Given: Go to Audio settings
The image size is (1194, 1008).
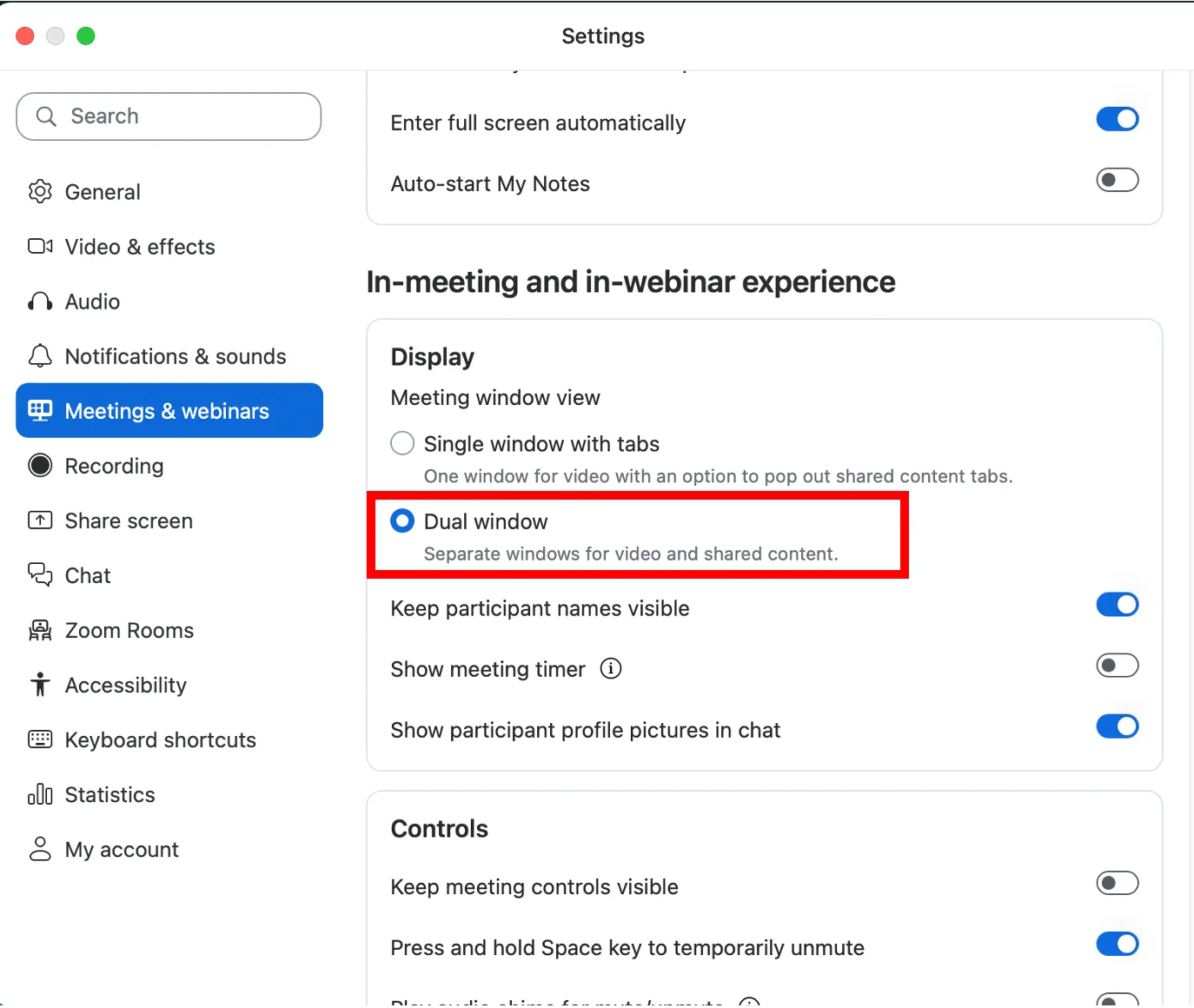Looking at the screenshot, I should [x=169, y=302].
